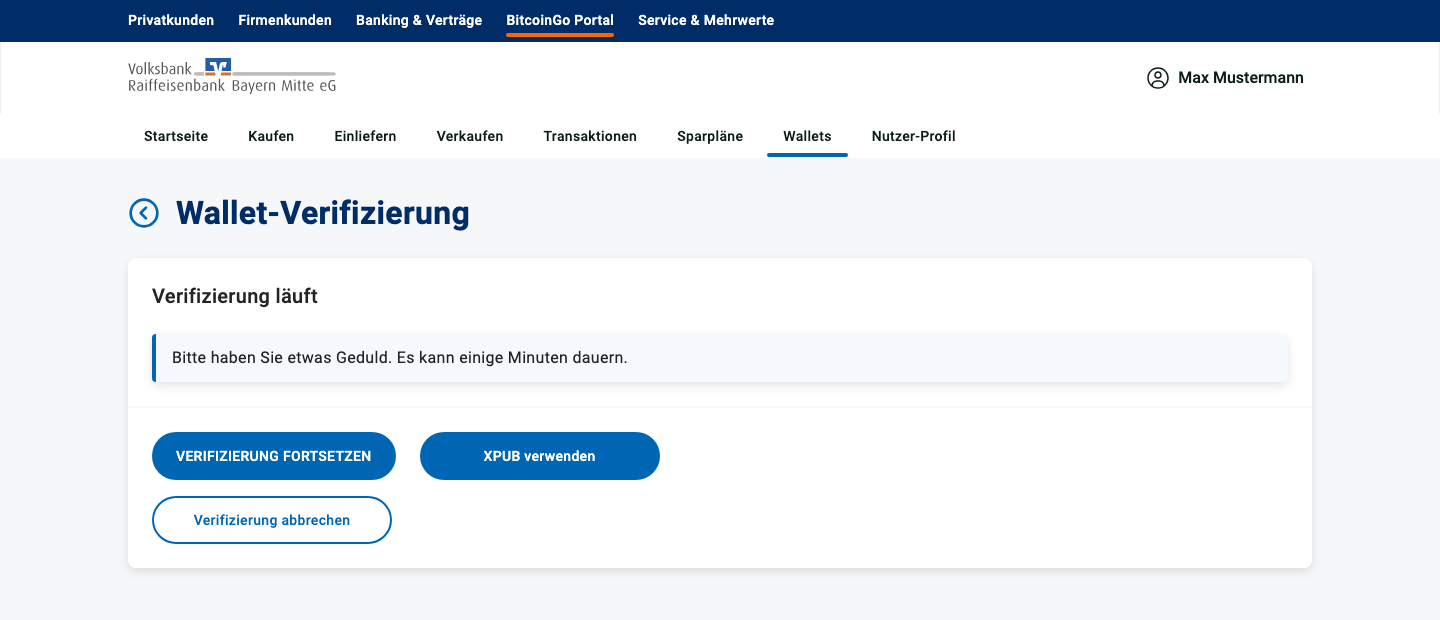Open the Einliefern tab
This screenshot has height=620, width=1440.
[x=365, y=136]
